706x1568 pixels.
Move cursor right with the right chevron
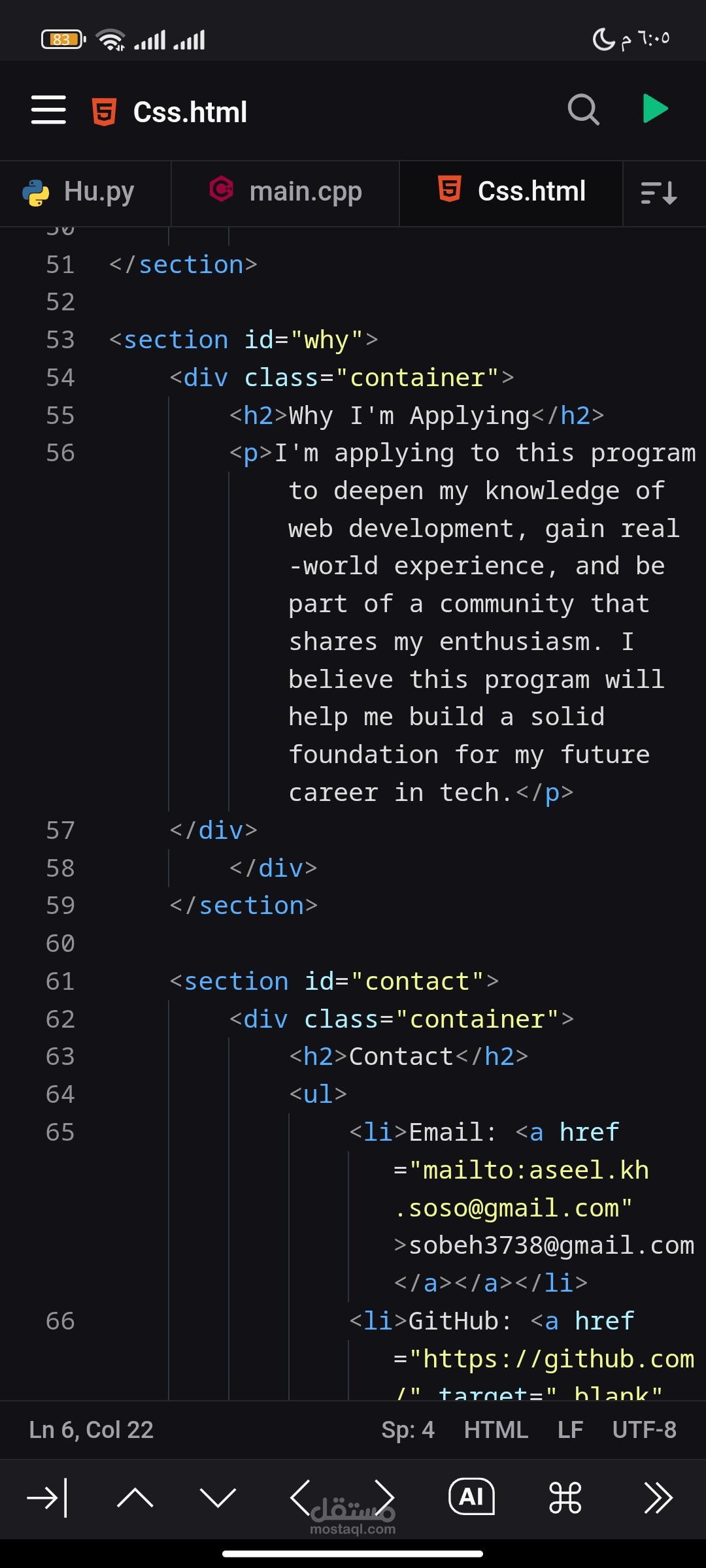[x=384, y=1497]
